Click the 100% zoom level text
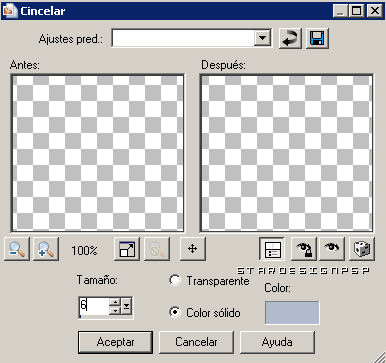Image resolution: width=386 pixels, height=363 pixels. [84, 250]
